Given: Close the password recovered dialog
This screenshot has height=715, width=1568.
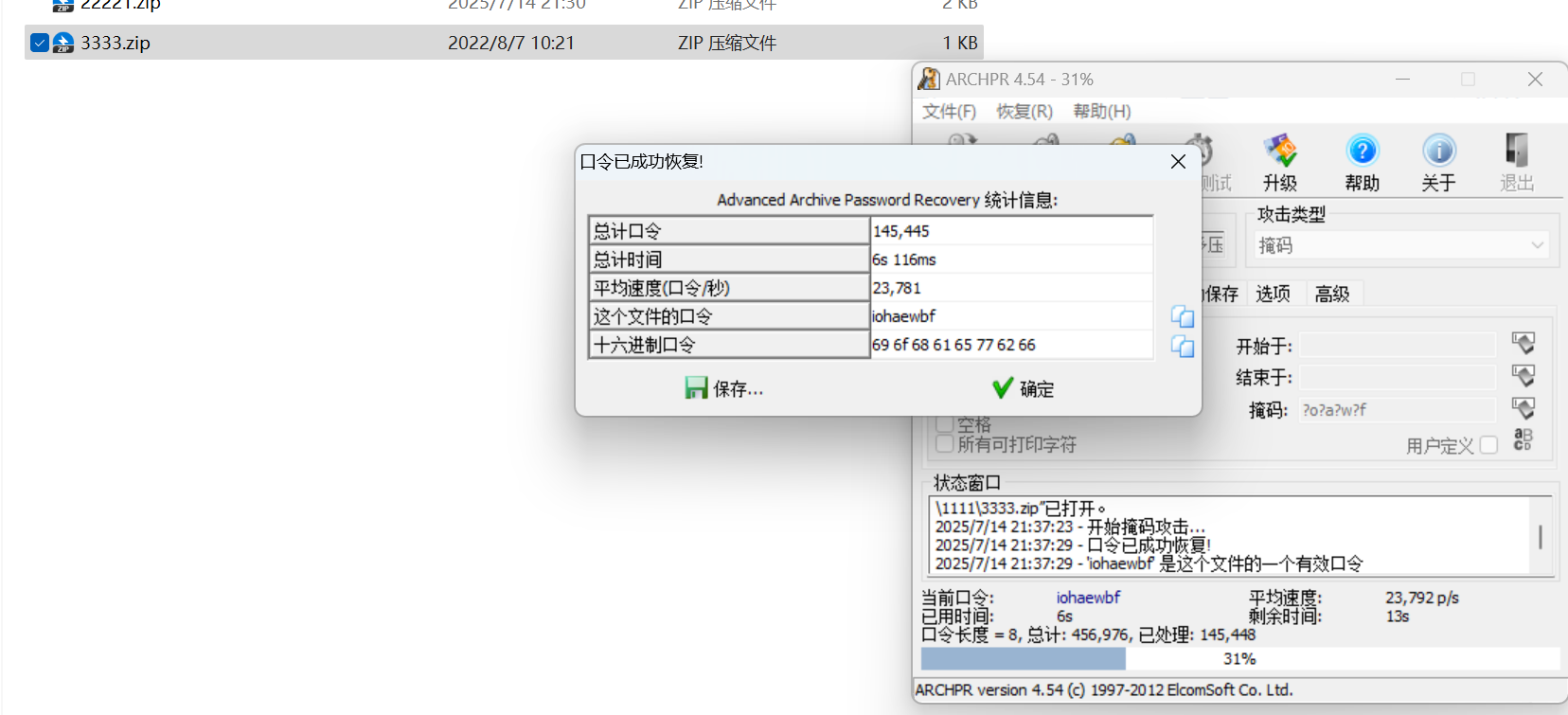Looking at the screenshot, I should [x=1178, y=162].
